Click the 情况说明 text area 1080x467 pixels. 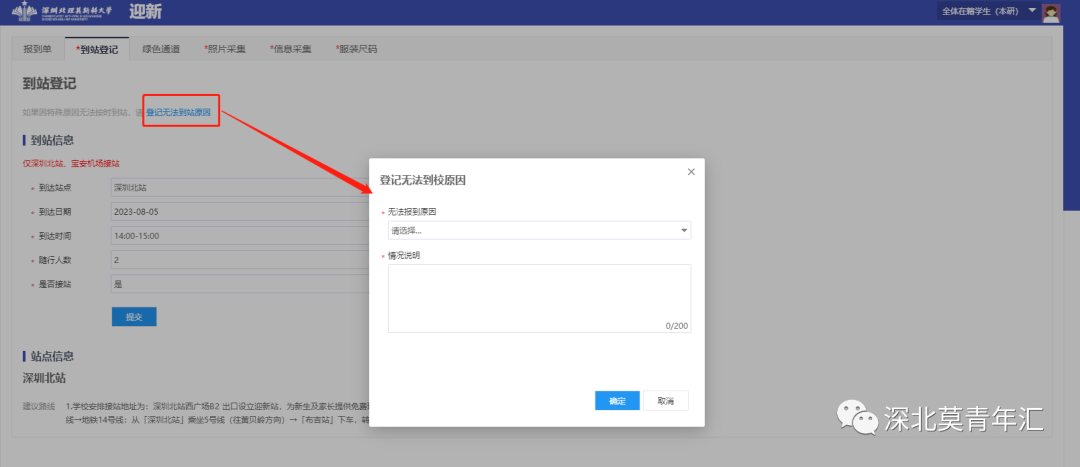coord(539,298)
